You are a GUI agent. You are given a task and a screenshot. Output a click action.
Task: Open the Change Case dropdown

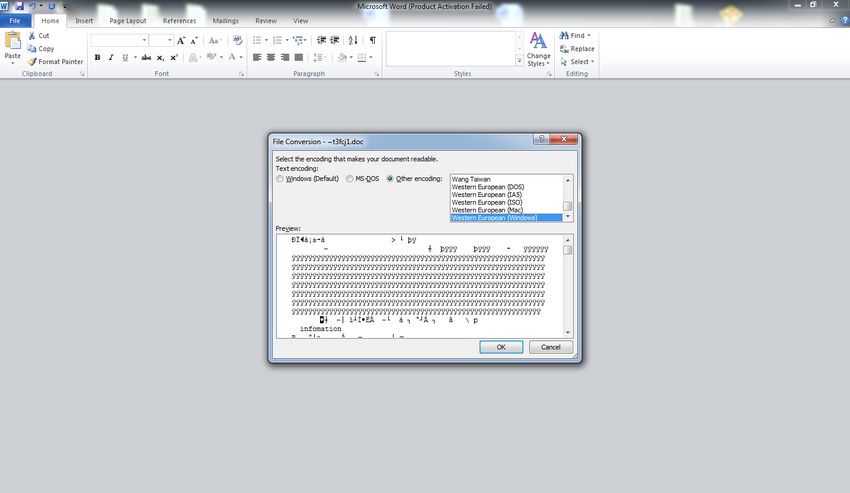[215, 41]
